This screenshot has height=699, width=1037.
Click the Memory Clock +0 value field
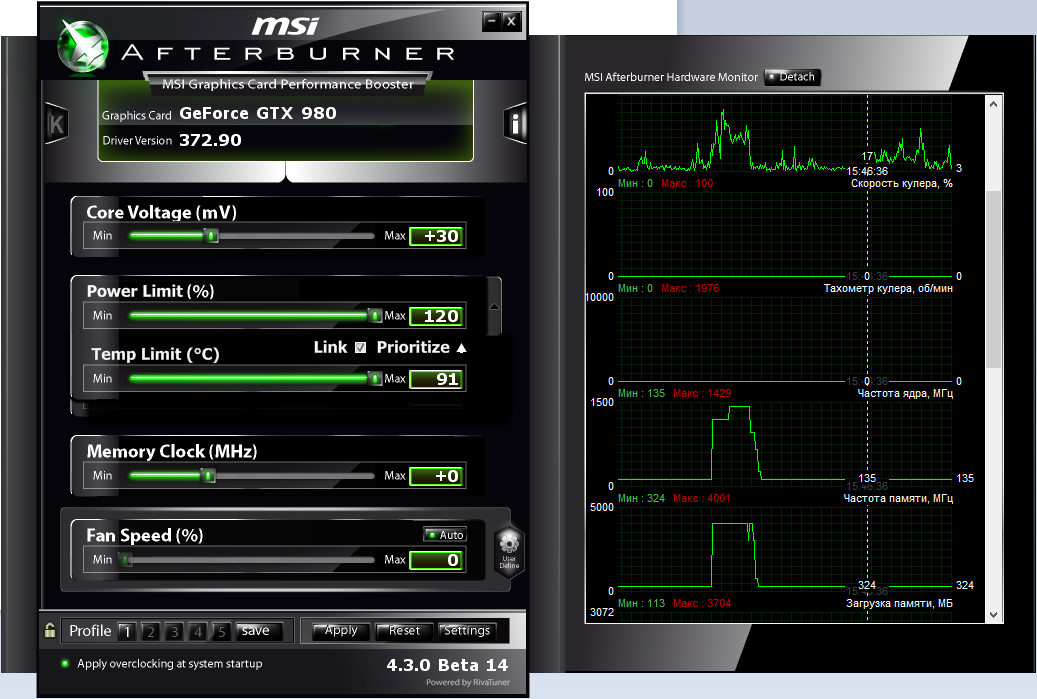[437, 476]
